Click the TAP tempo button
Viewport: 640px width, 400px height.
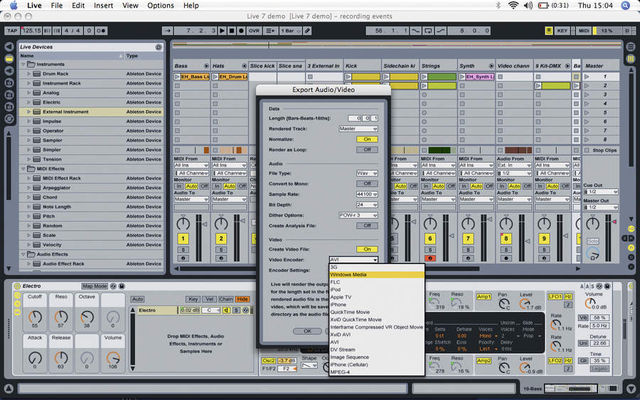(x=12, y=31)
